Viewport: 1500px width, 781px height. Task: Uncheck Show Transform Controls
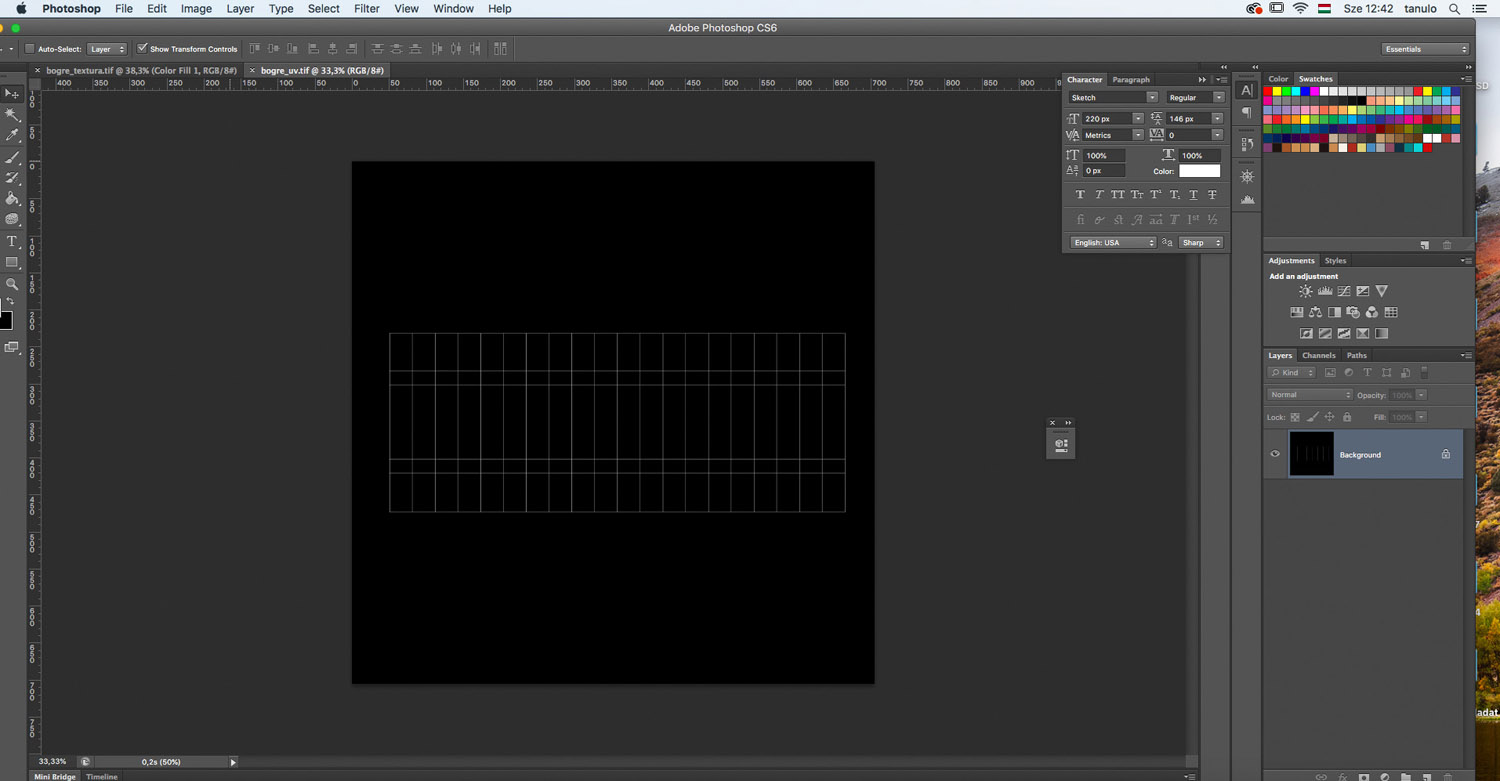point(142,49)
